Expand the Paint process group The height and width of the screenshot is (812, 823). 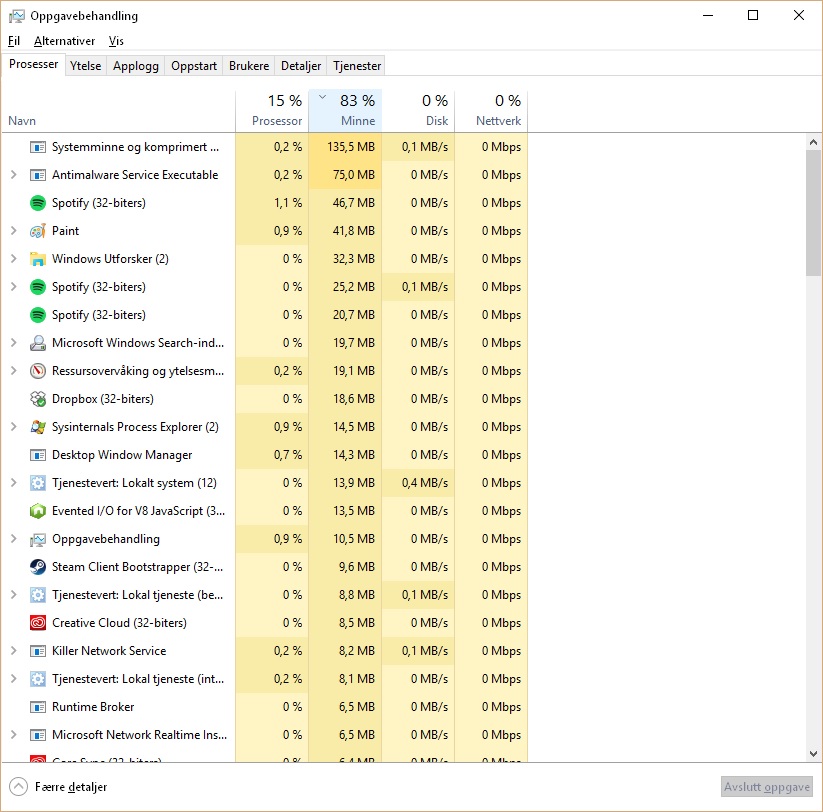14,231
